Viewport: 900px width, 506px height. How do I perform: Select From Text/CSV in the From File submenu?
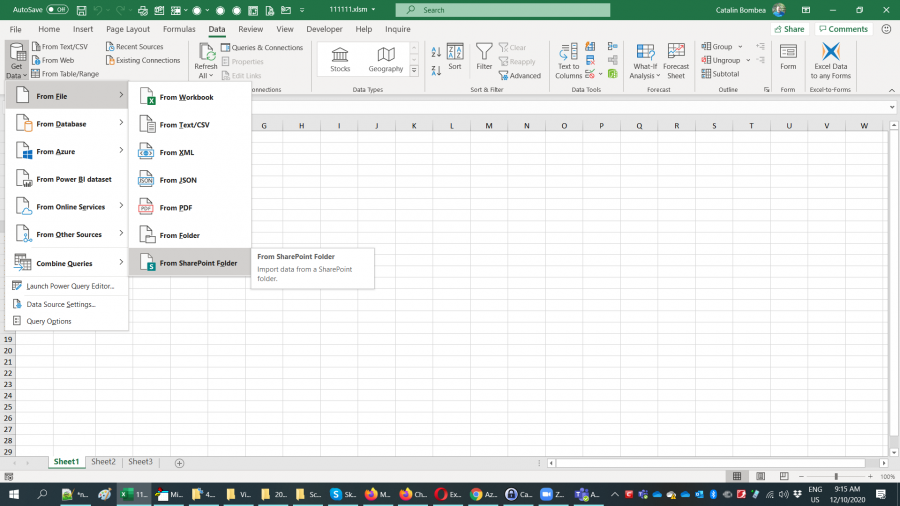pos(190,125)
